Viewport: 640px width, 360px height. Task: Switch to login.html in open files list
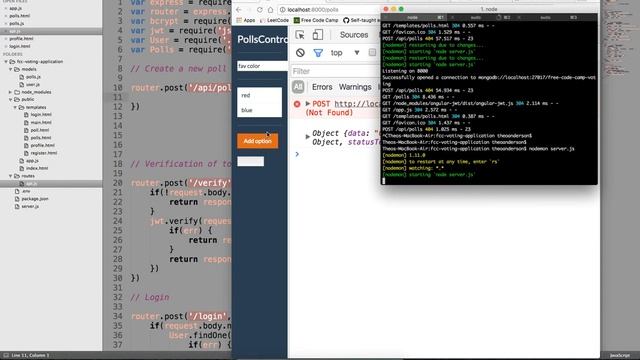pos(20,46)
